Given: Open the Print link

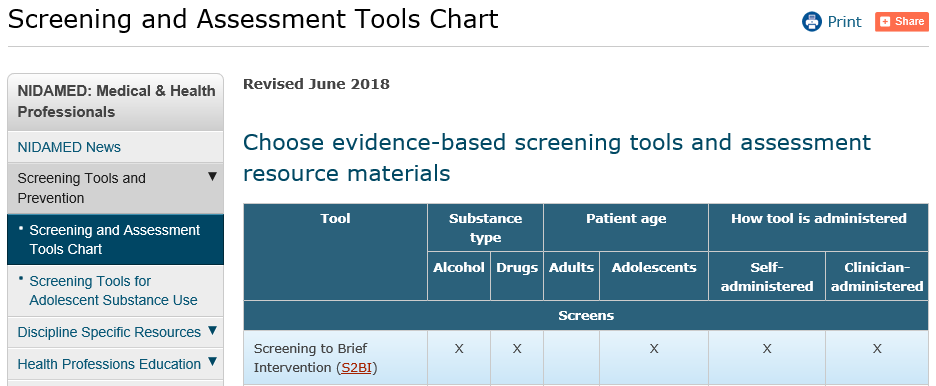Looking at the screenshot, I should point(844,22).
